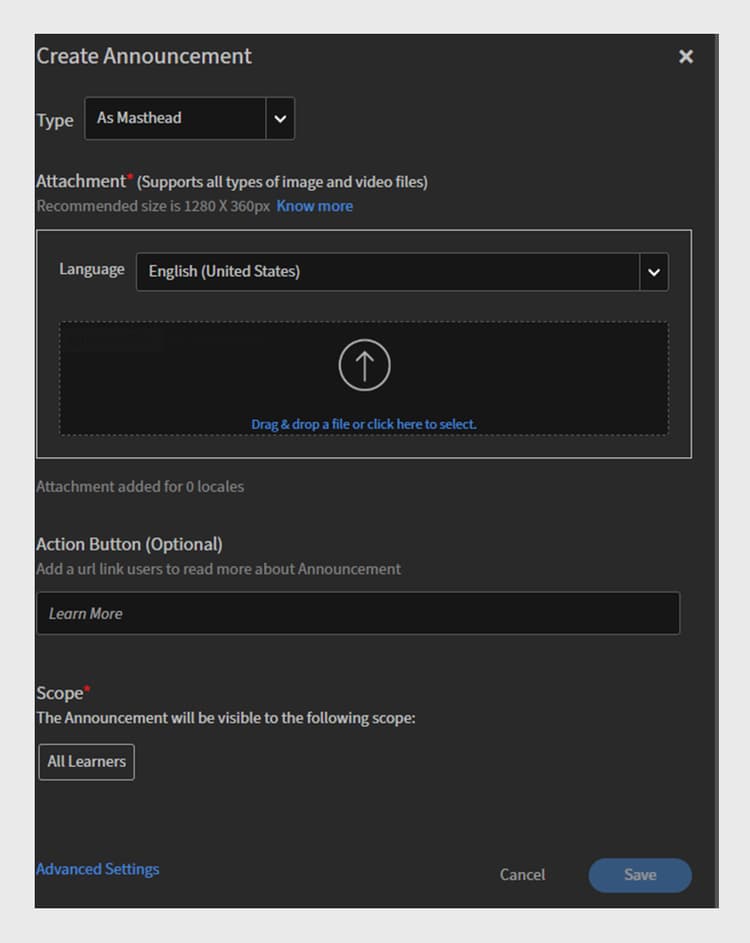Viewport: 750px width, 943px height.
Task: Expand the Language dropdown arrow
Action: (x=654, y=272)
